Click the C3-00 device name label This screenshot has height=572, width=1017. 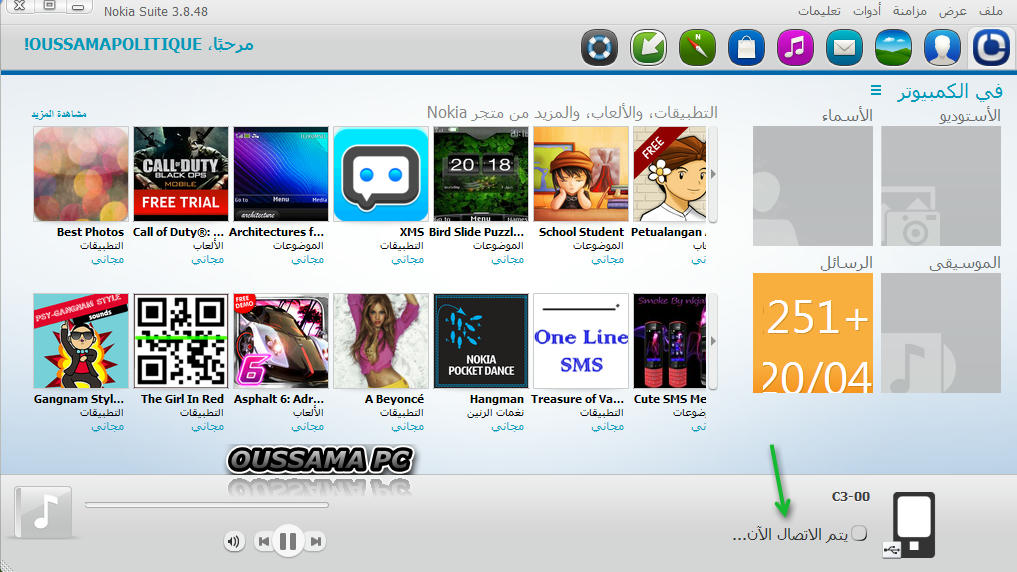click(x=850, y=497)
